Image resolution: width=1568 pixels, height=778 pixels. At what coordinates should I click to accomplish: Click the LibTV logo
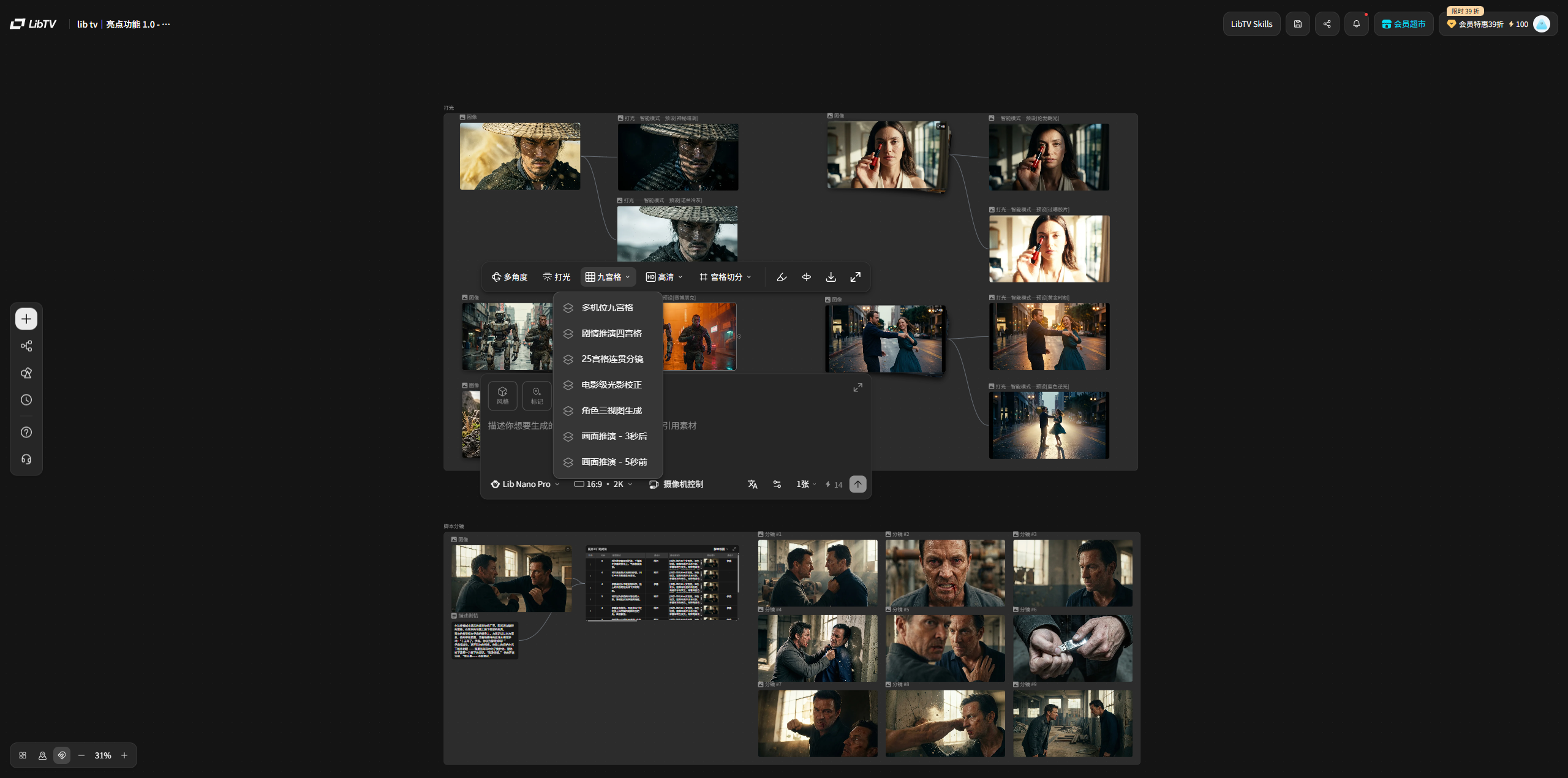click(x=33, y=24)
